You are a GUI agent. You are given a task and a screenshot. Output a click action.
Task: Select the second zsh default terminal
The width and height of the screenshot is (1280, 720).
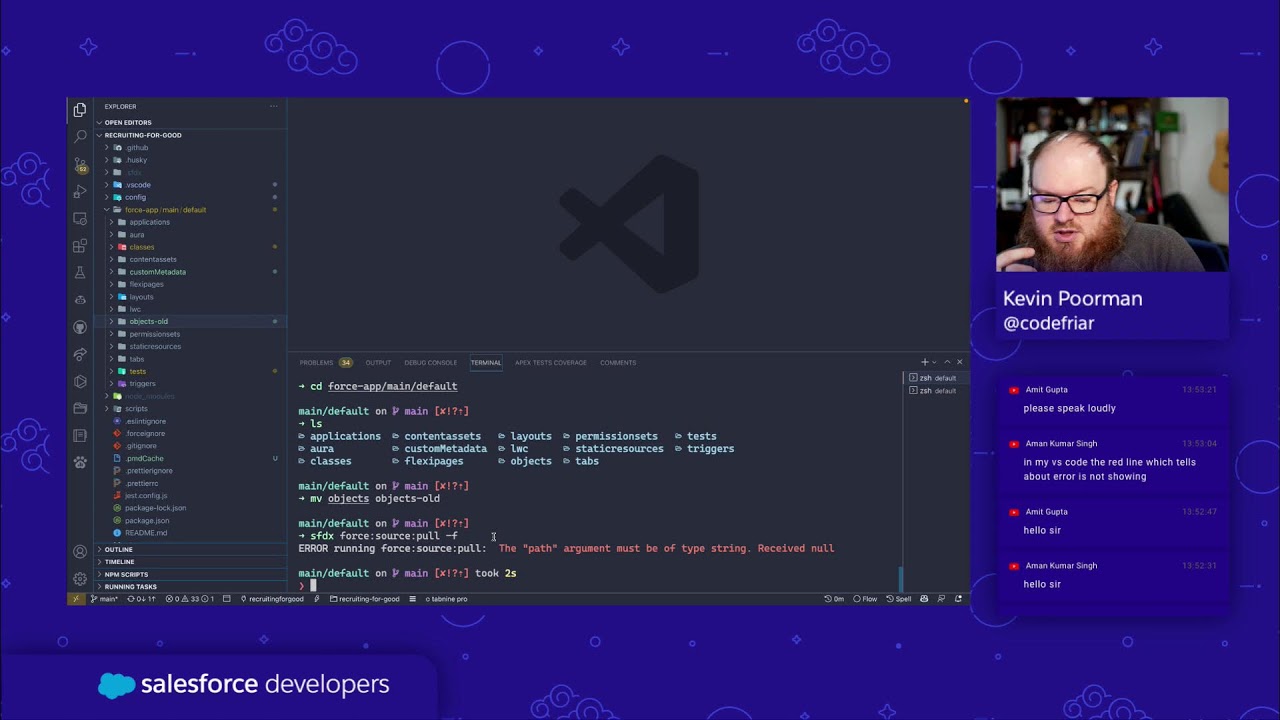(934, 391)
